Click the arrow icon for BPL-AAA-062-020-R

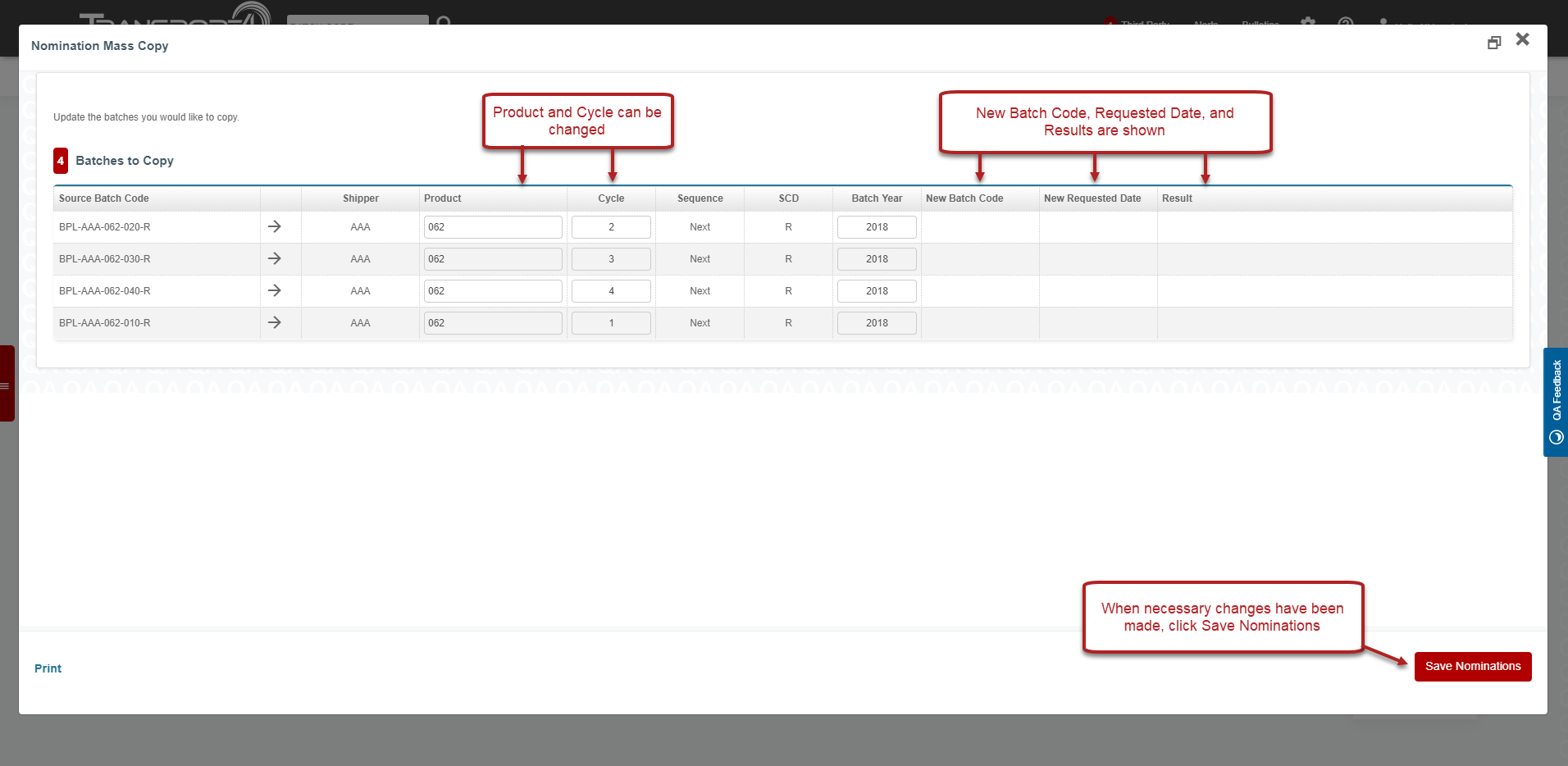[x=275, y=226]
